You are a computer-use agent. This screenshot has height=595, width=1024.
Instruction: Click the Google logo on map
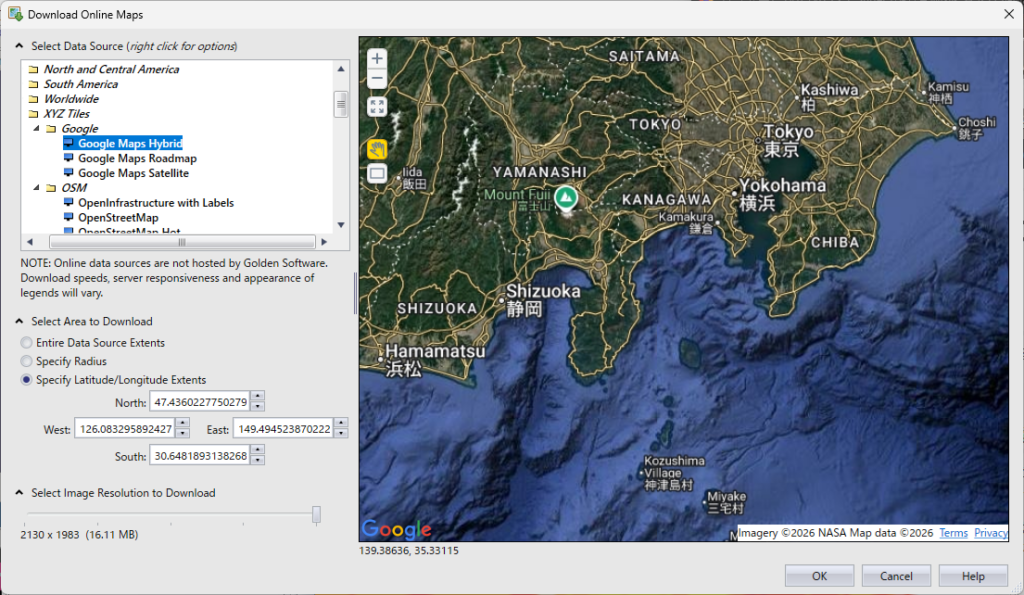click(x=396, y=529)
